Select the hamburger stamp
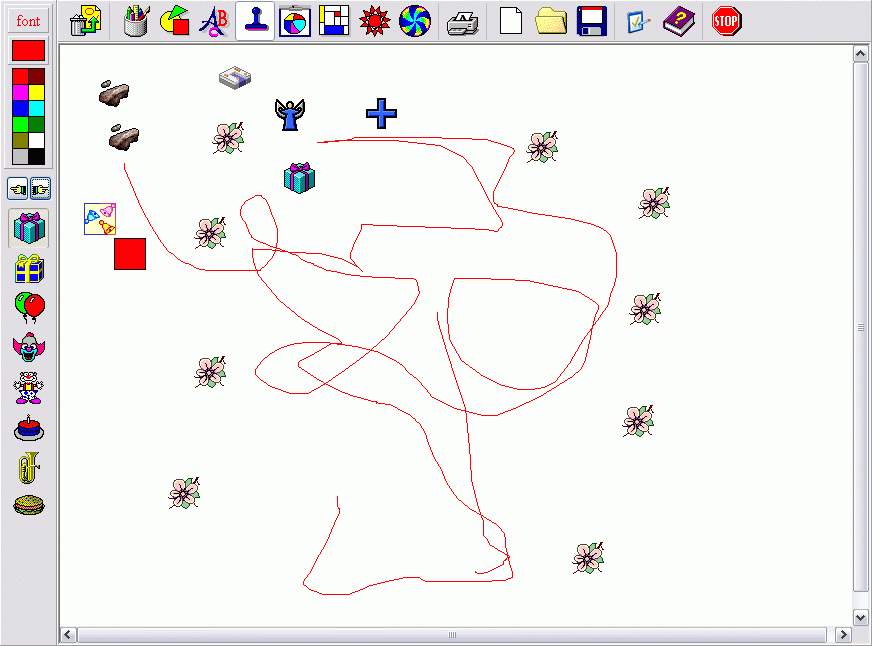 [x=29, y=505]
